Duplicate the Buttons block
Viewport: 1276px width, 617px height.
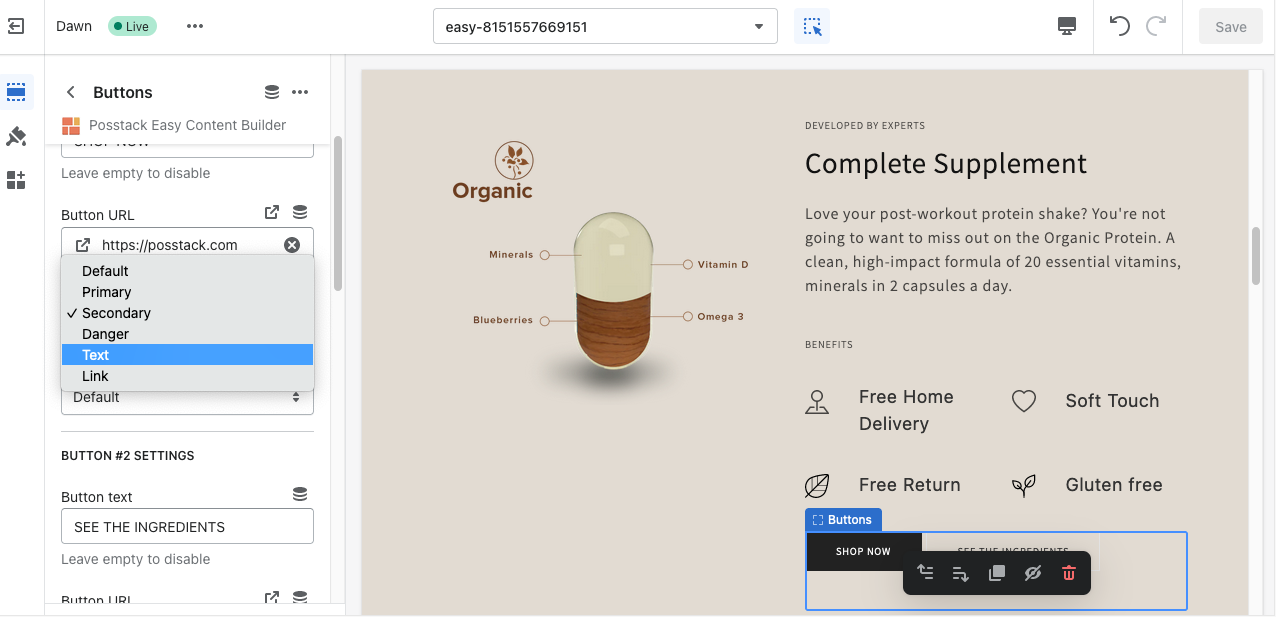(997, 573)
